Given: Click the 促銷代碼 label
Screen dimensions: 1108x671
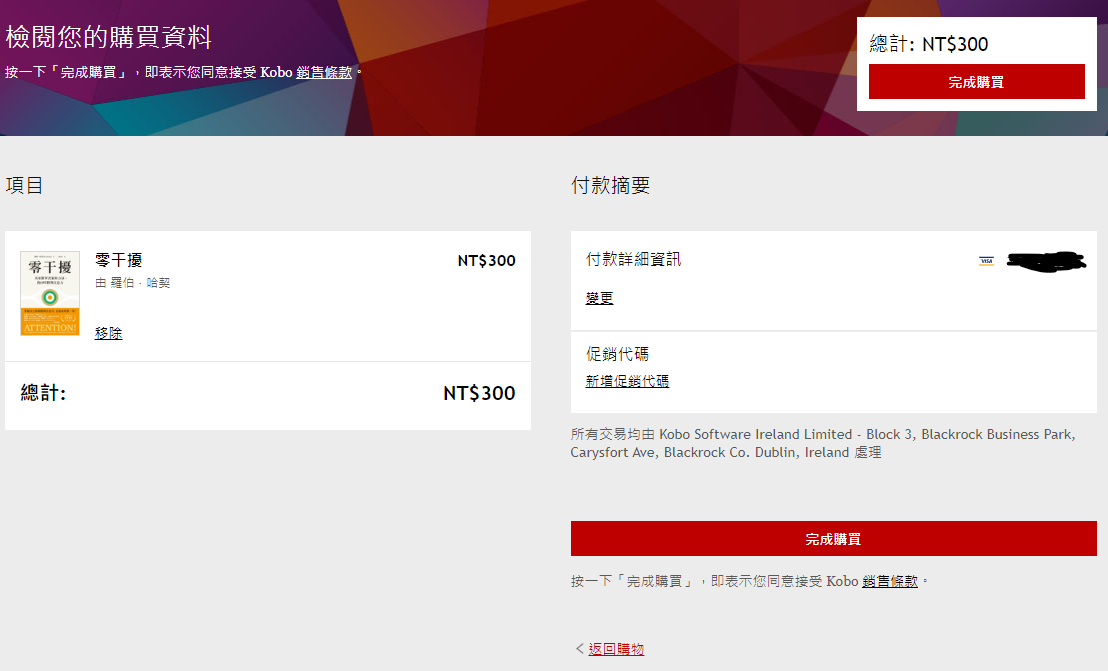Looking at the screenshot, I should [x=617, y=354].
